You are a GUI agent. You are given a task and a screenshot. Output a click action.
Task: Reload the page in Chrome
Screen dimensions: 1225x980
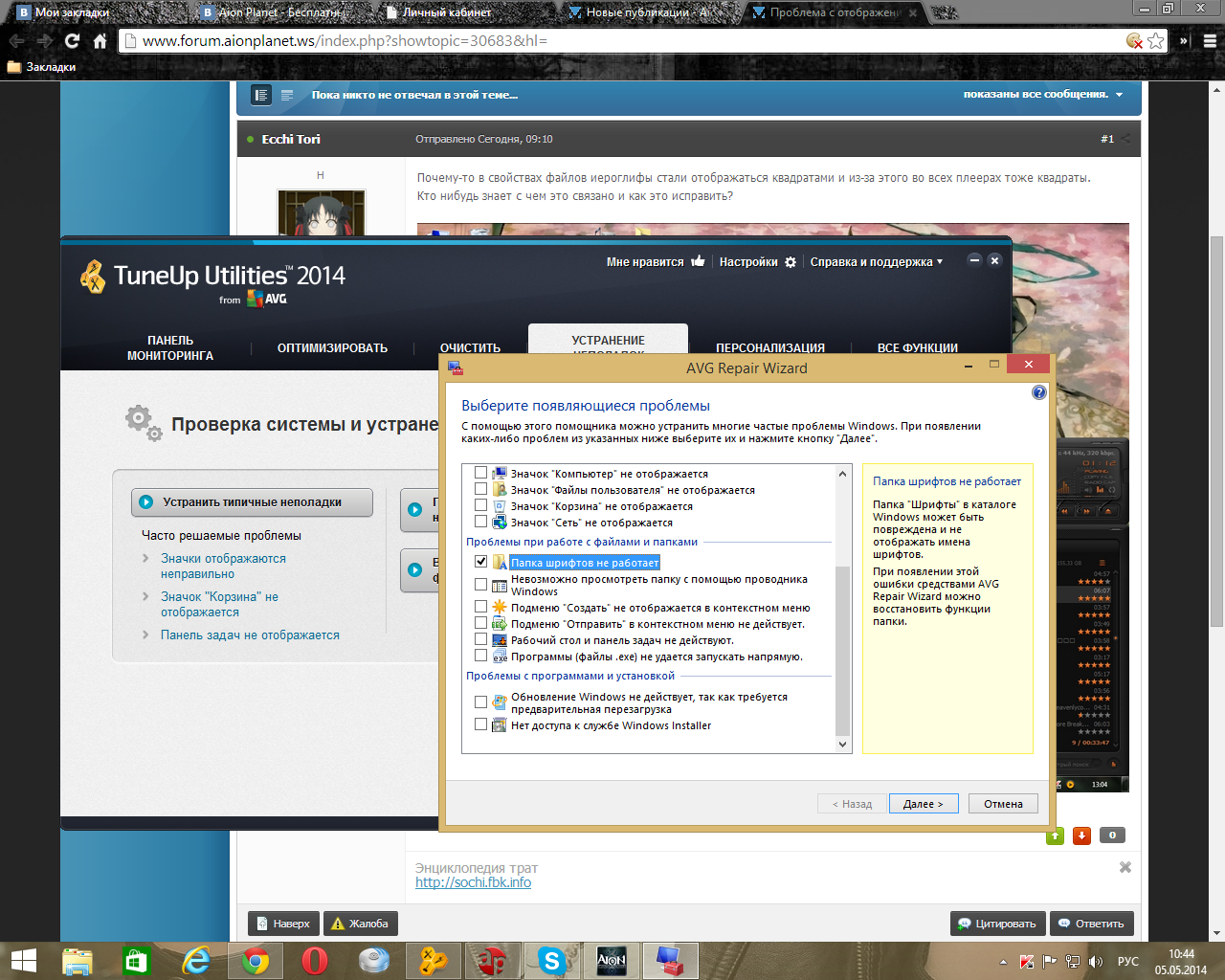(x=72, y=41)
